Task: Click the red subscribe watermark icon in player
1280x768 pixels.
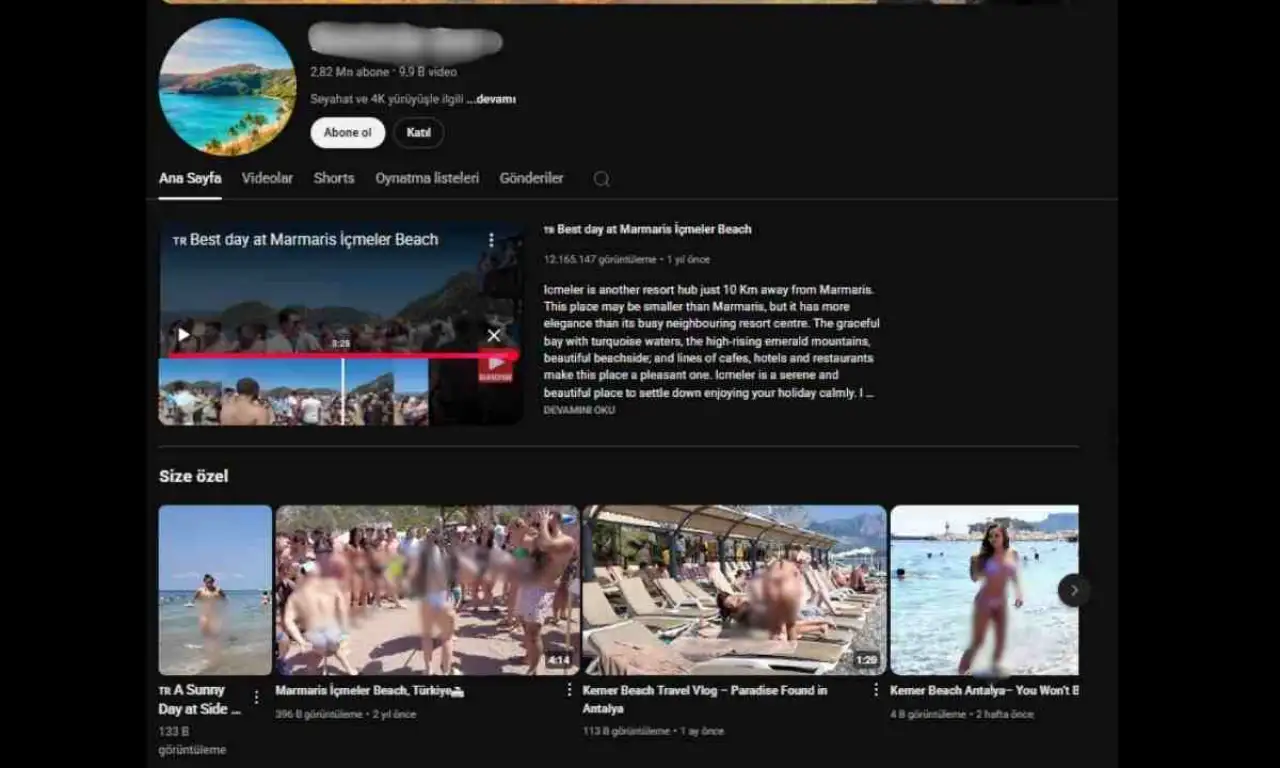Action: (496, 367)
